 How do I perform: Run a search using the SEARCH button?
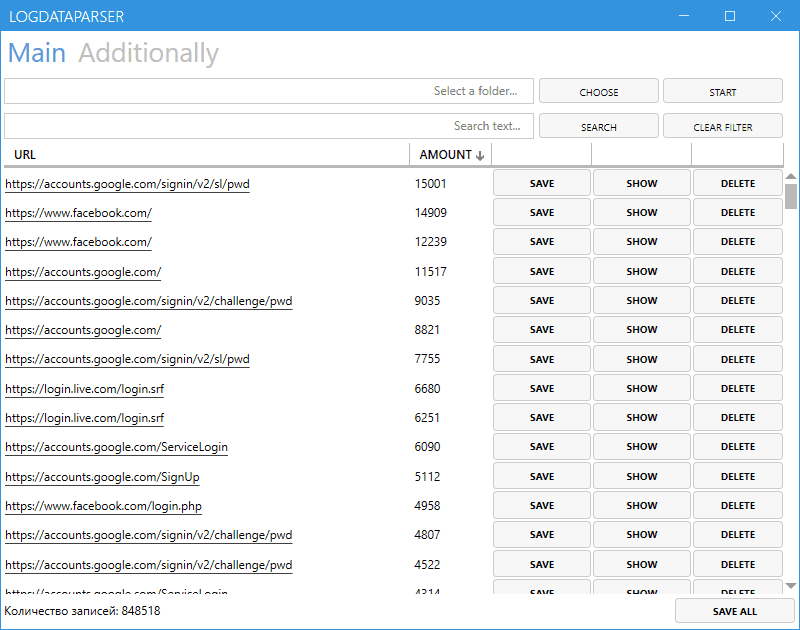point(598,125)
